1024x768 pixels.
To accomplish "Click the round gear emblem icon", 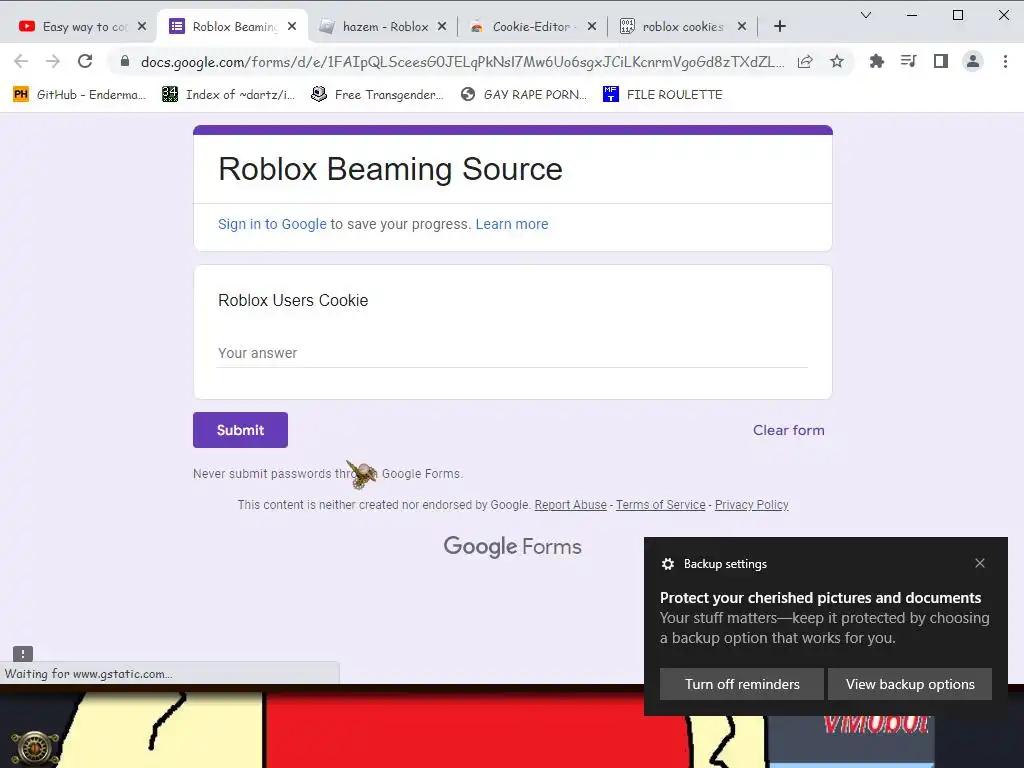I will coord(35,748).
